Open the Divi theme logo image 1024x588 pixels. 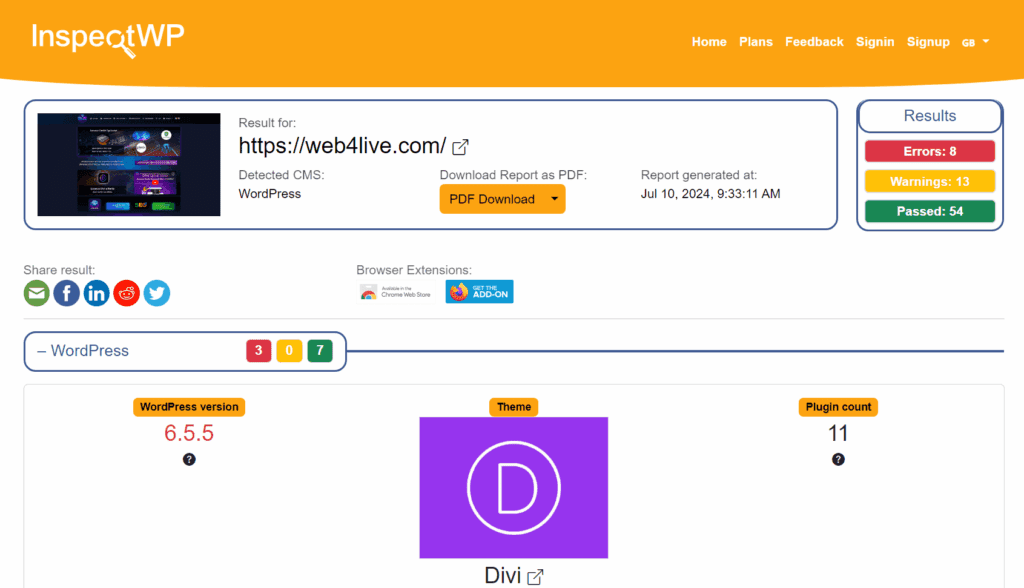click(x=513, y=487)
